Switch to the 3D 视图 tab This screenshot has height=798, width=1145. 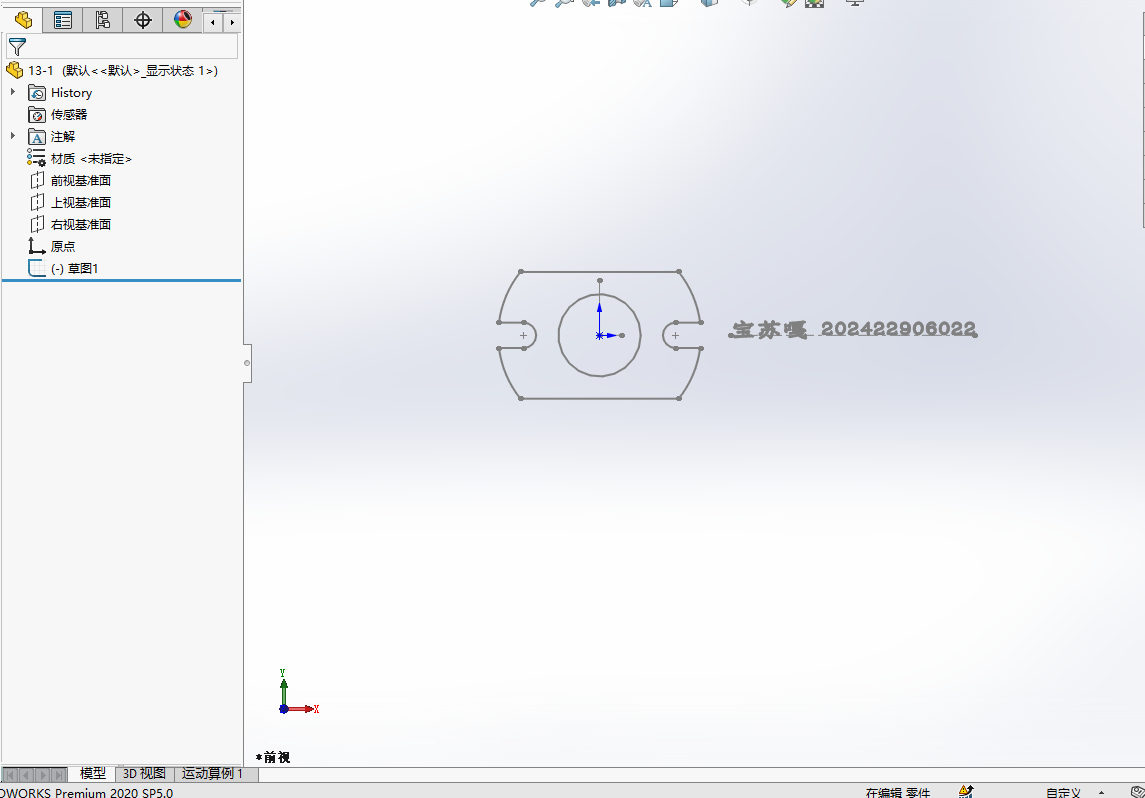pyautogui.click(x=144, y=773)
